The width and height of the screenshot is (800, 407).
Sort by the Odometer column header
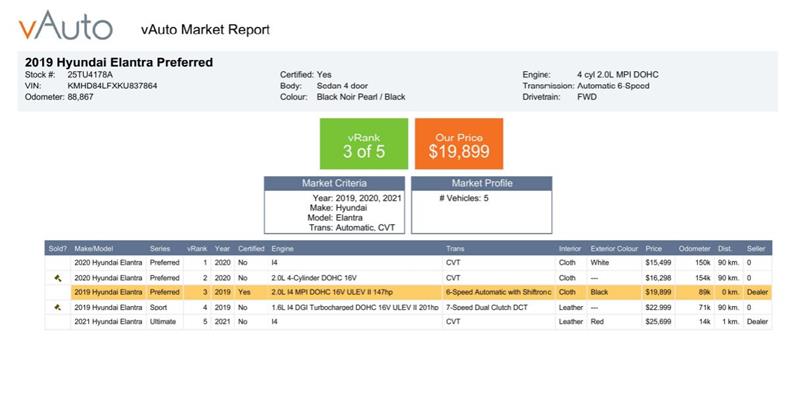(x=694, y=248)
